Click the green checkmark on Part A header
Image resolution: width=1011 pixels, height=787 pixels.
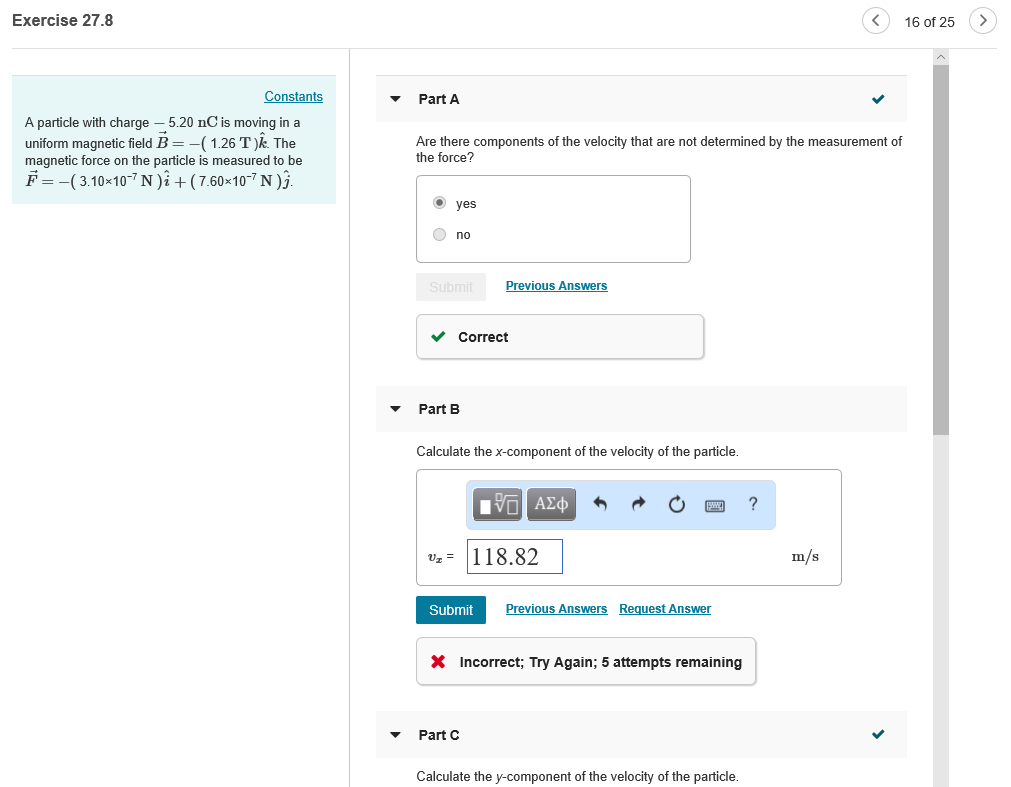pos(878,99)
